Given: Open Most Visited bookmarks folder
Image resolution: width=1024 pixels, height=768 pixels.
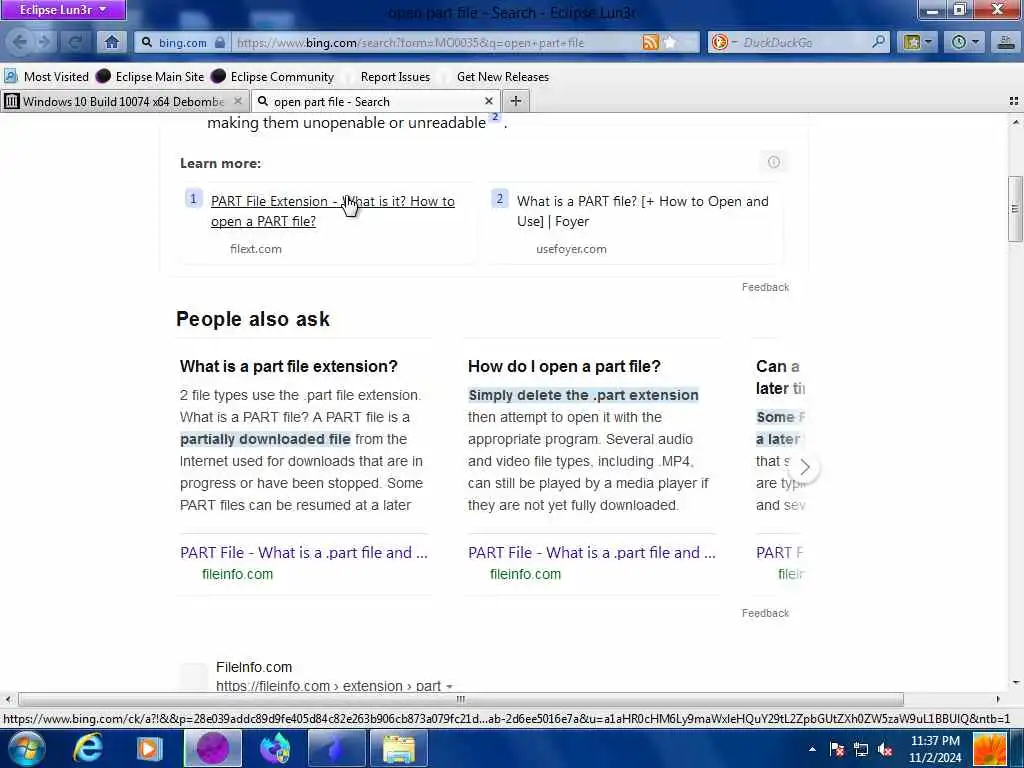Looking at the screenshot, I should 46,77.
